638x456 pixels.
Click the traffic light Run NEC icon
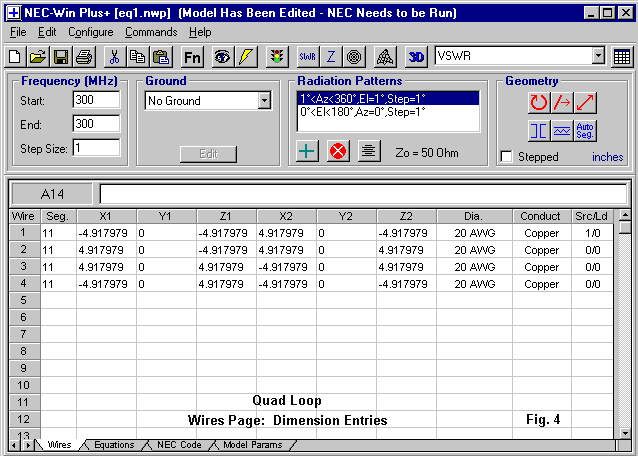[277, 57]
